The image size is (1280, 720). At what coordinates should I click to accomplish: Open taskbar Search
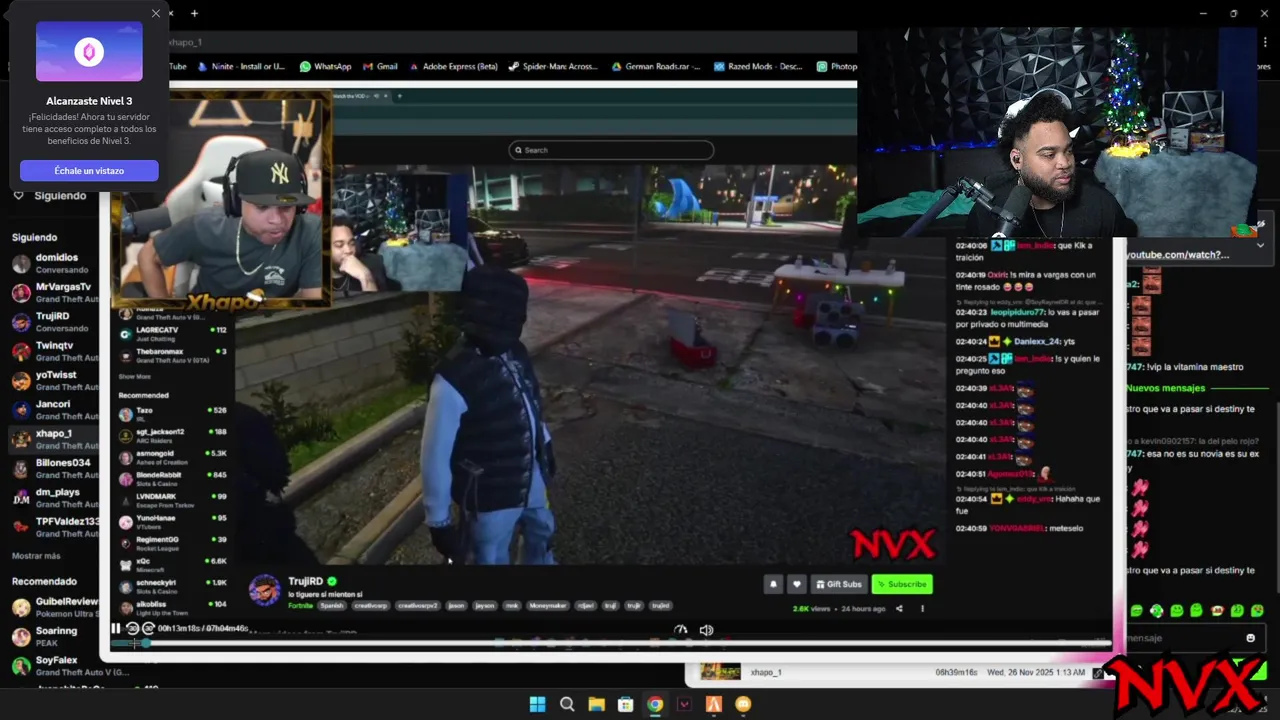(x=567, y=704)
